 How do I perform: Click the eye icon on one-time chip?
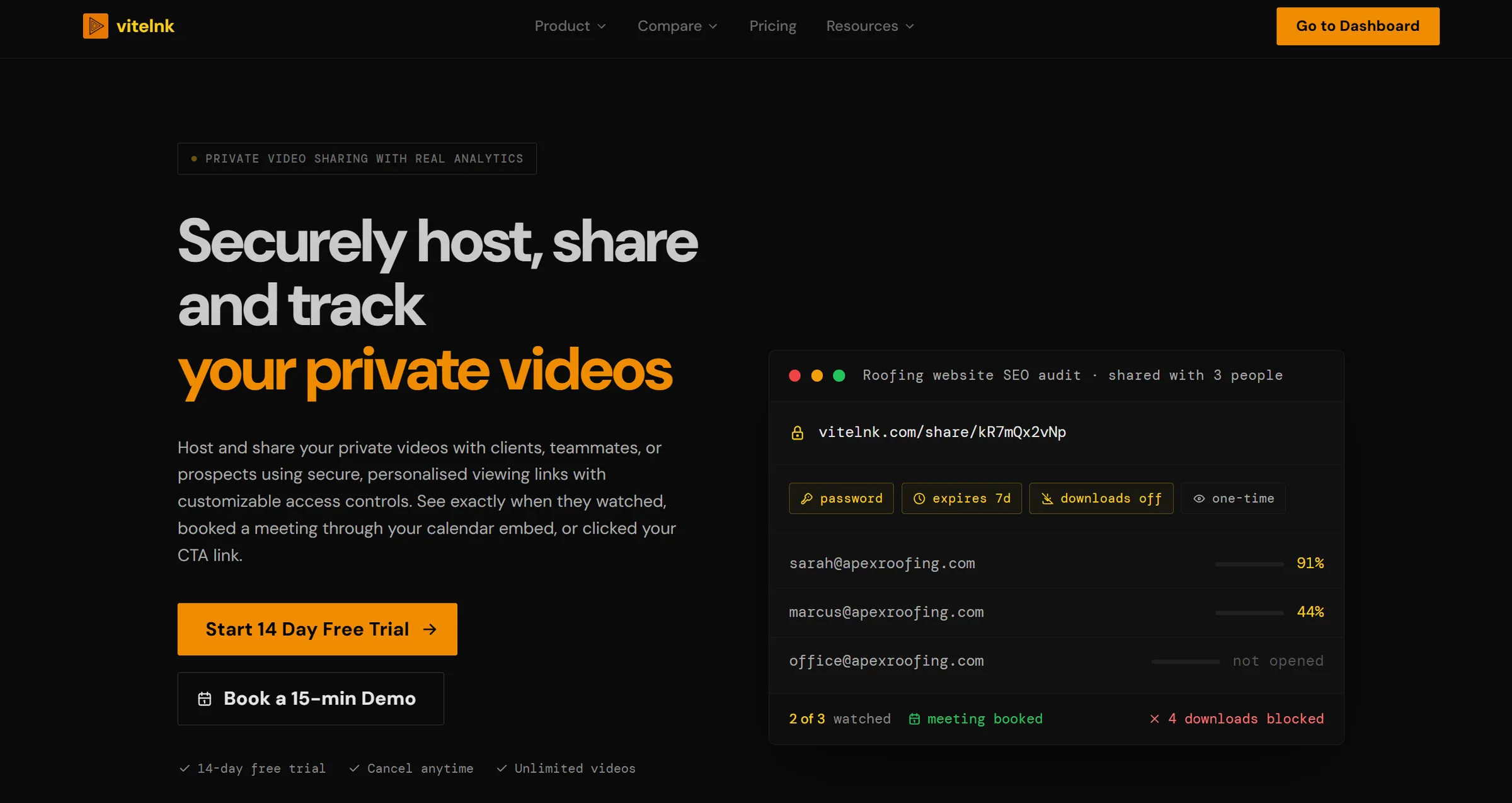(x=1199, y=498)
